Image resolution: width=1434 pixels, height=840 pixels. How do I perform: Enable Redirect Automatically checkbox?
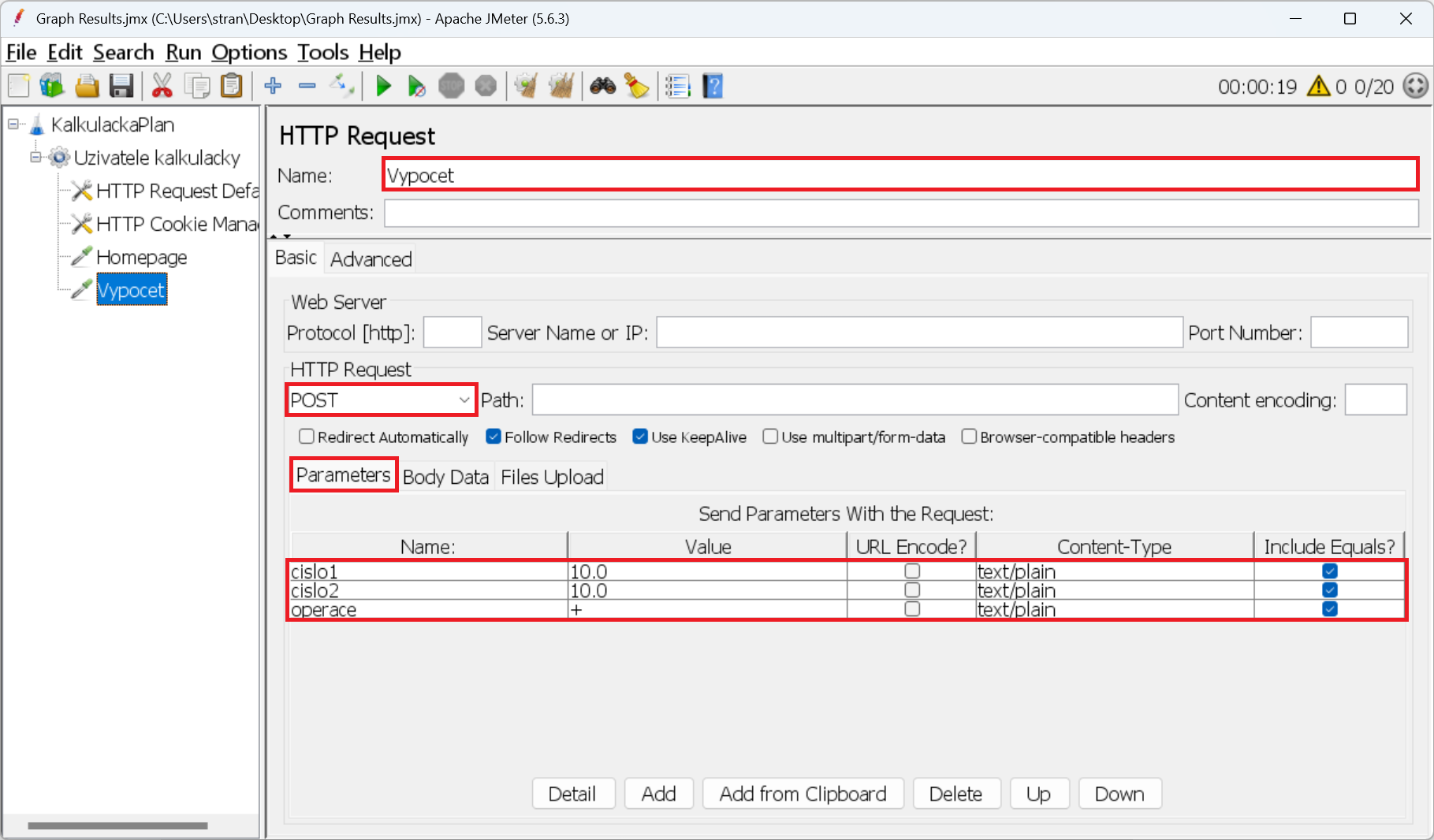307,437
